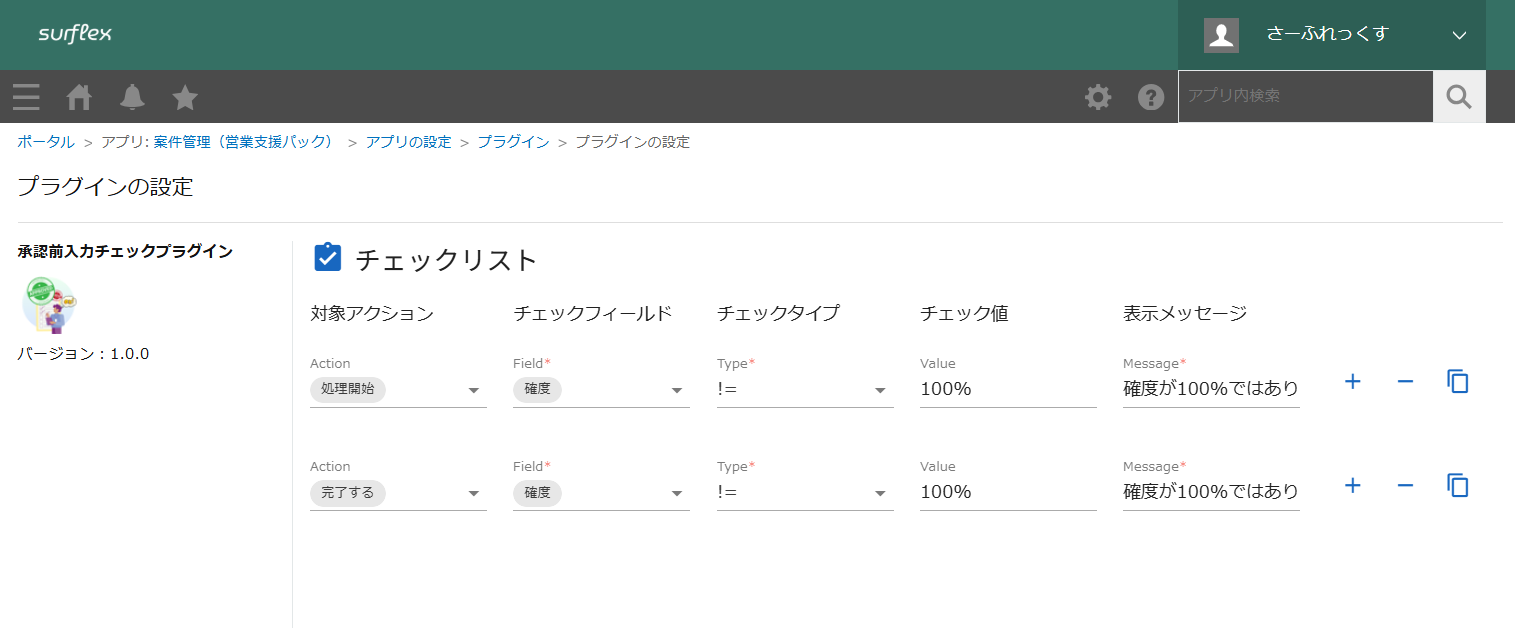1515x628 pixels.
Task: Open the settings gear icon
Action: (x=1097, y=96)
